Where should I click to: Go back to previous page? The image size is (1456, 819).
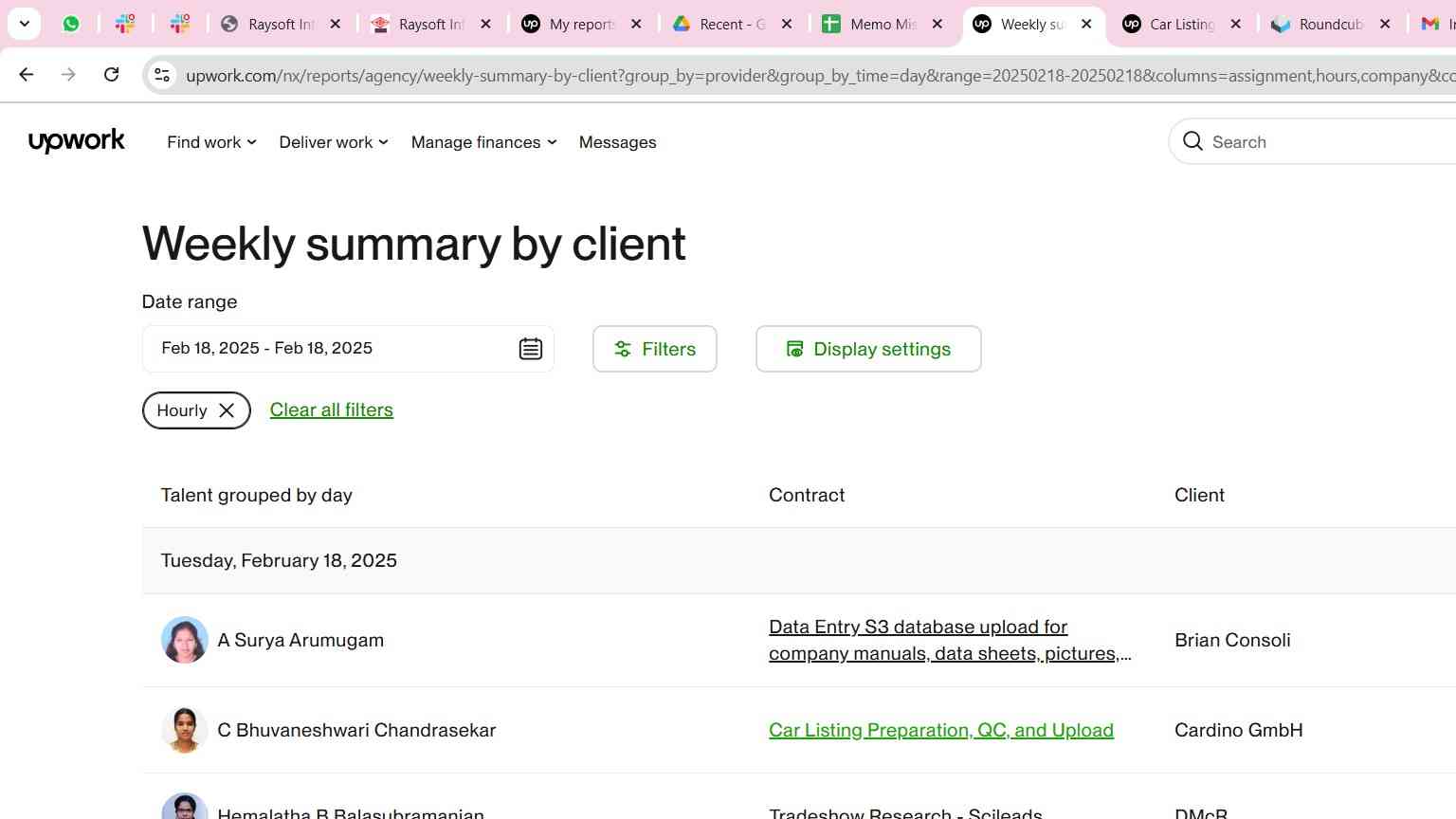click(x=27, y=74)
